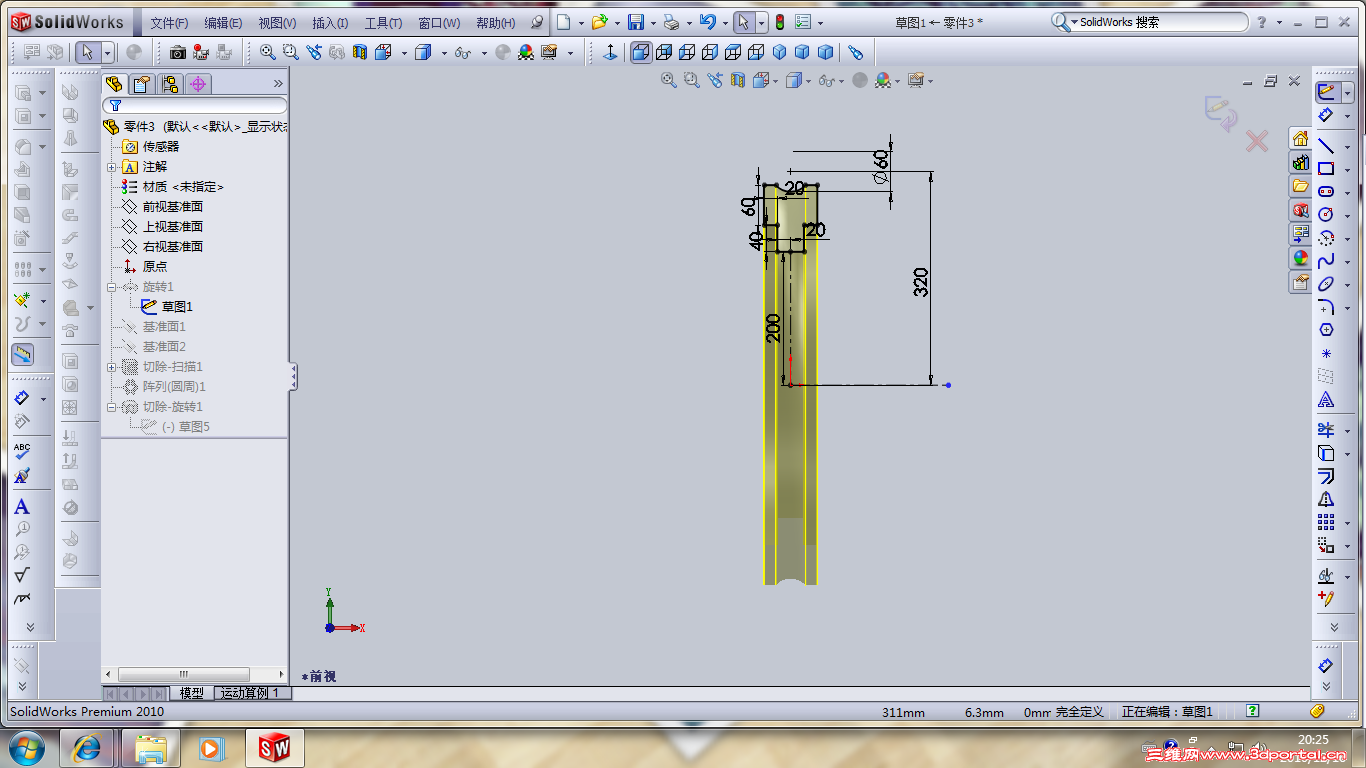Switch to the DimXpertManager tab

point(198,84)
